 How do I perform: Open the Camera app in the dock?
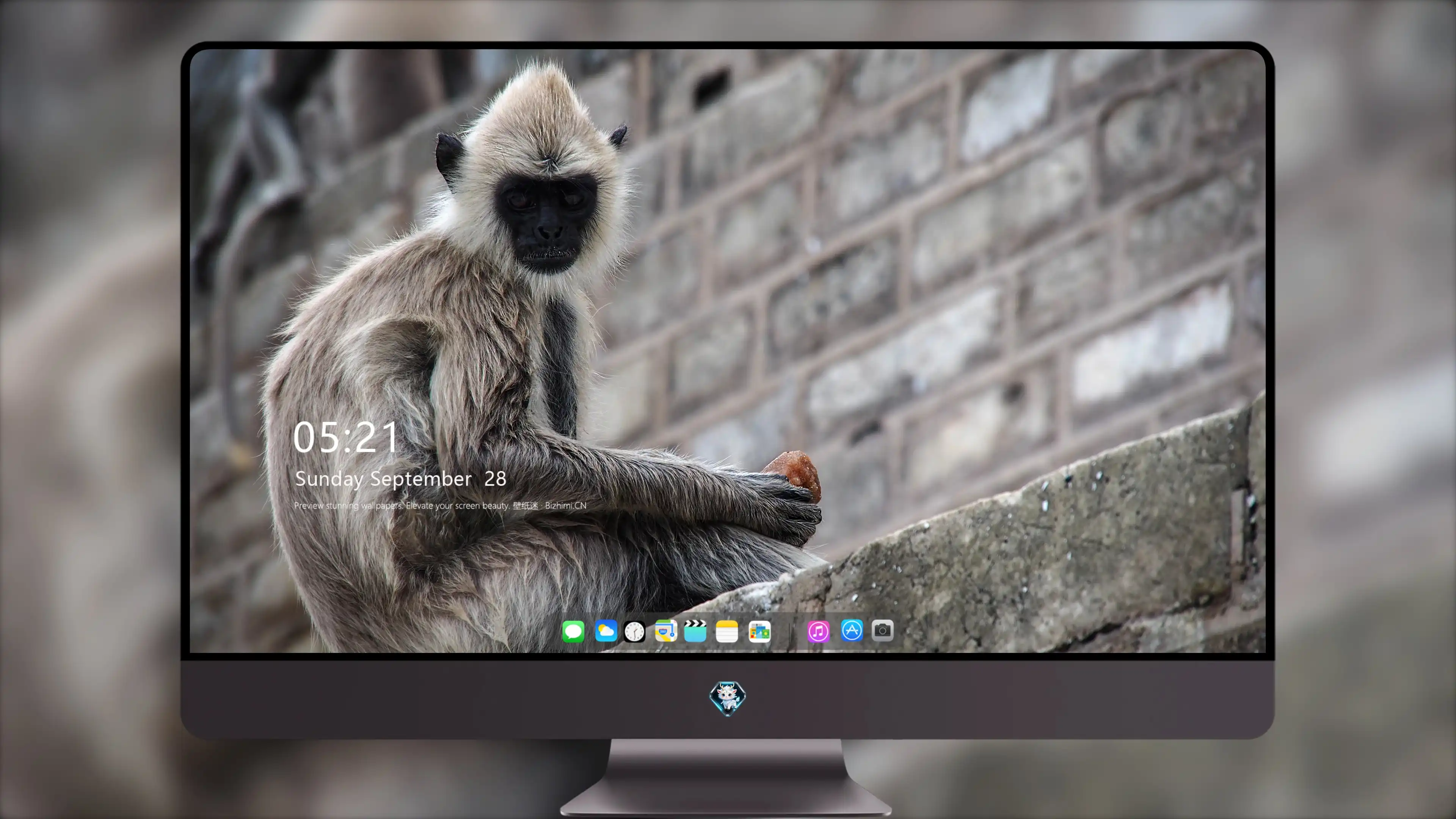[x=882, y=630]
